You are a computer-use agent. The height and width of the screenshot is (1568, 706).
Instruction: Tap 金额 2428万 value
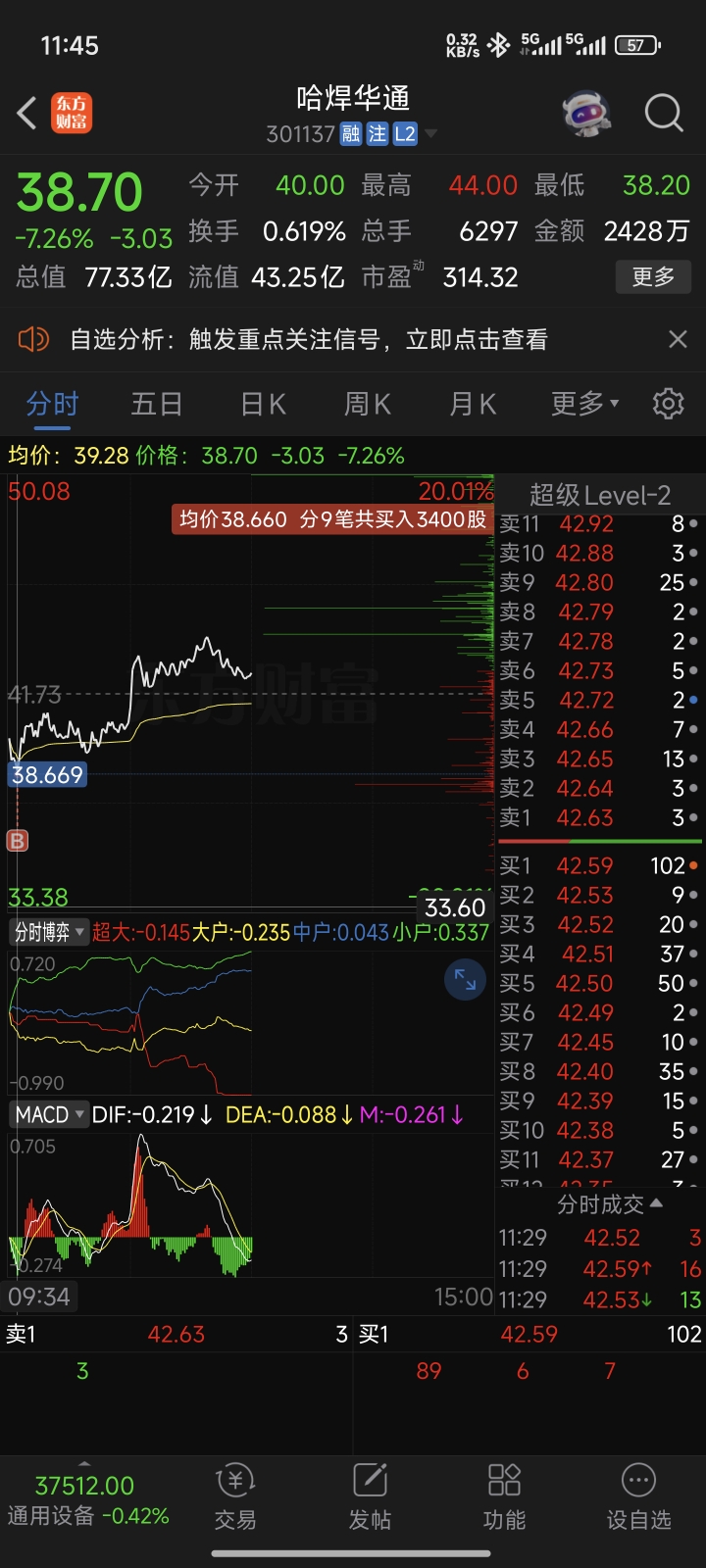click(x=647, y=231)
